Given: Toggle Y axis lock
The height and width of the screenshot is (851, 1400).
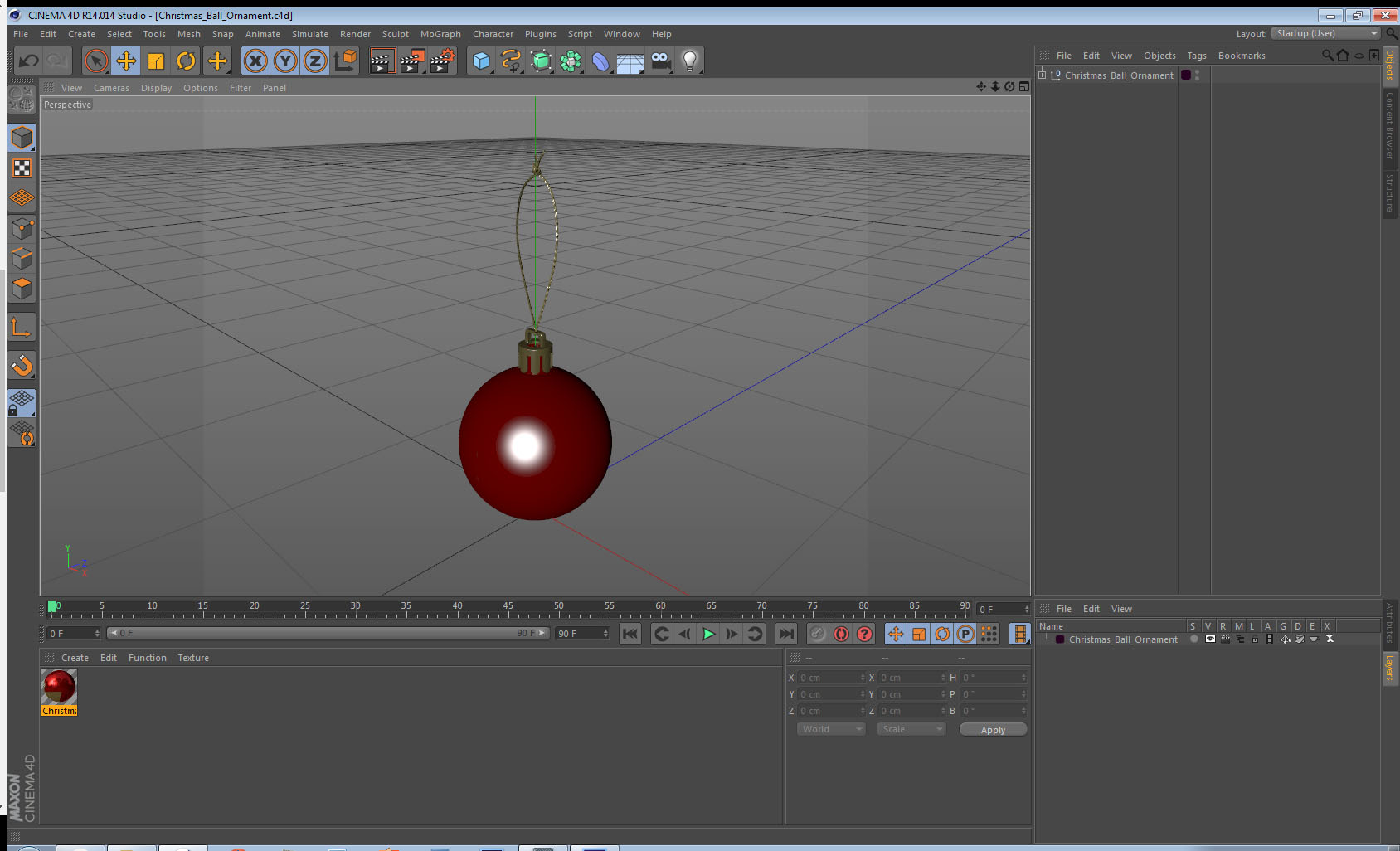Looking at the screenshot, I should (x=285, y=61).
